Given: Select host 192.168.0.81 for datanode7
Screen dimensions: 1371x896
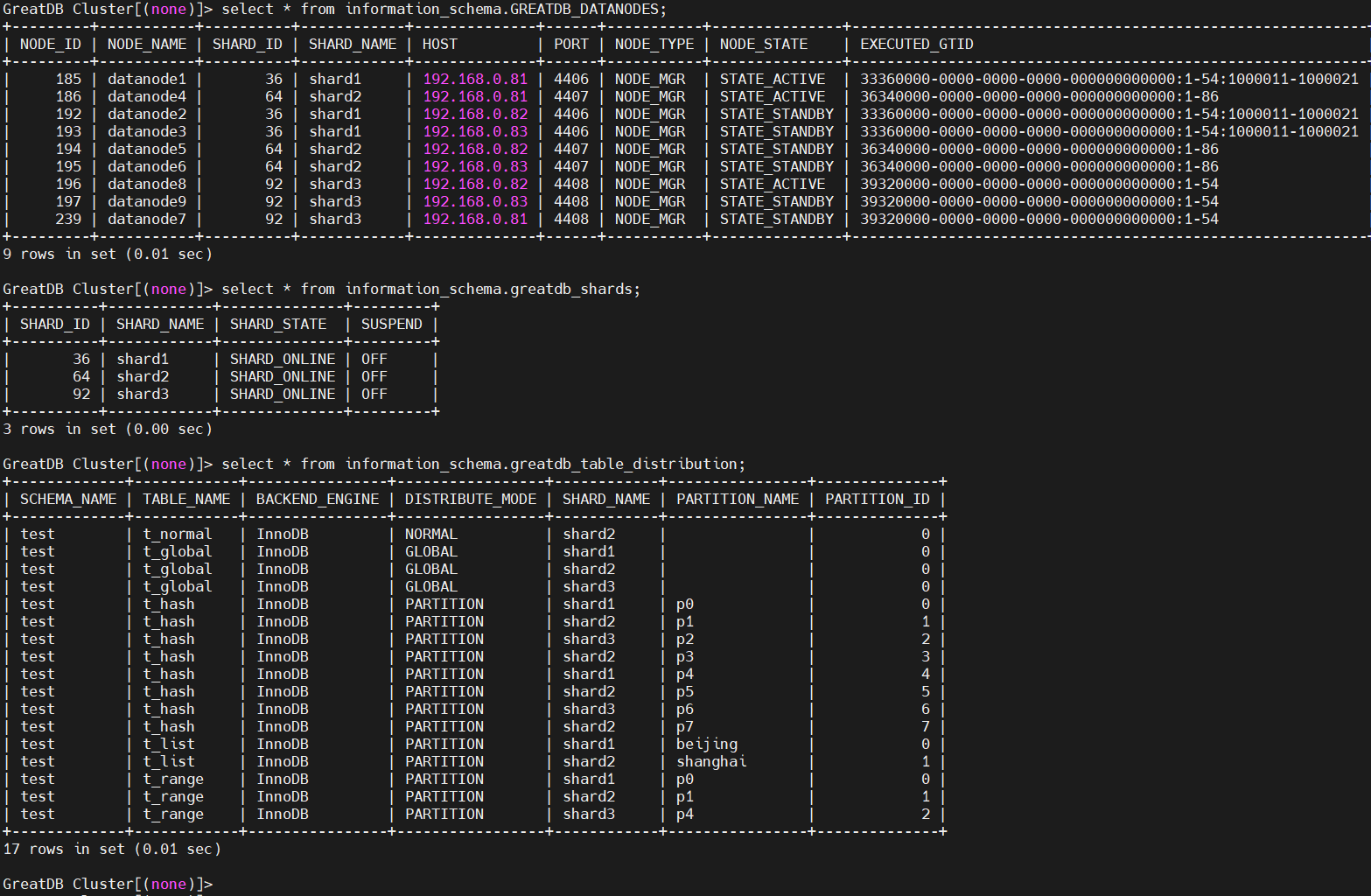Looking at the screenshot, I should [x=475, y=219].
